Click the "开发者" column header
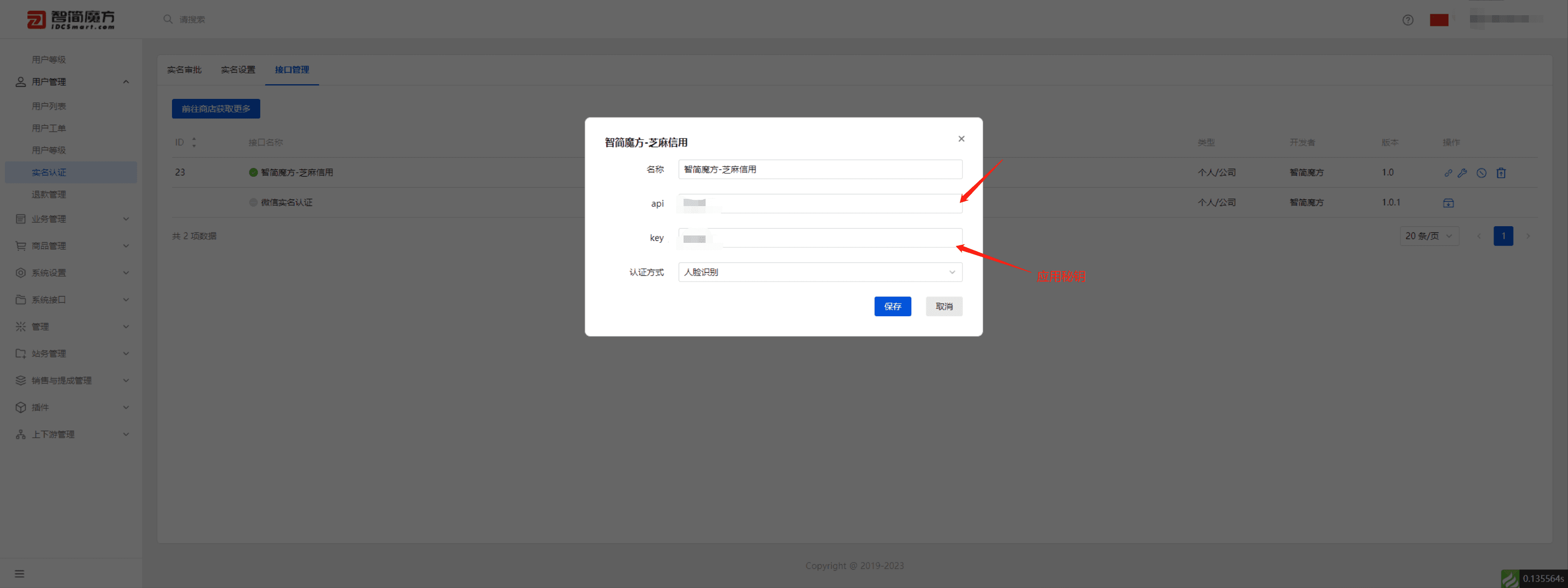Screen dimensions: 1568x588 1302,142
